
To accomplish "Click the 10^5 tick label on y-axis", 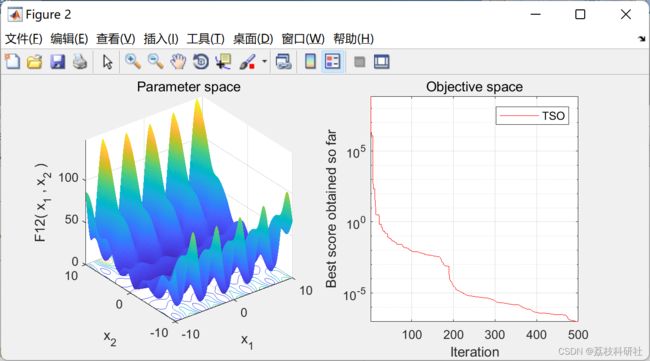I will (356, 152).
